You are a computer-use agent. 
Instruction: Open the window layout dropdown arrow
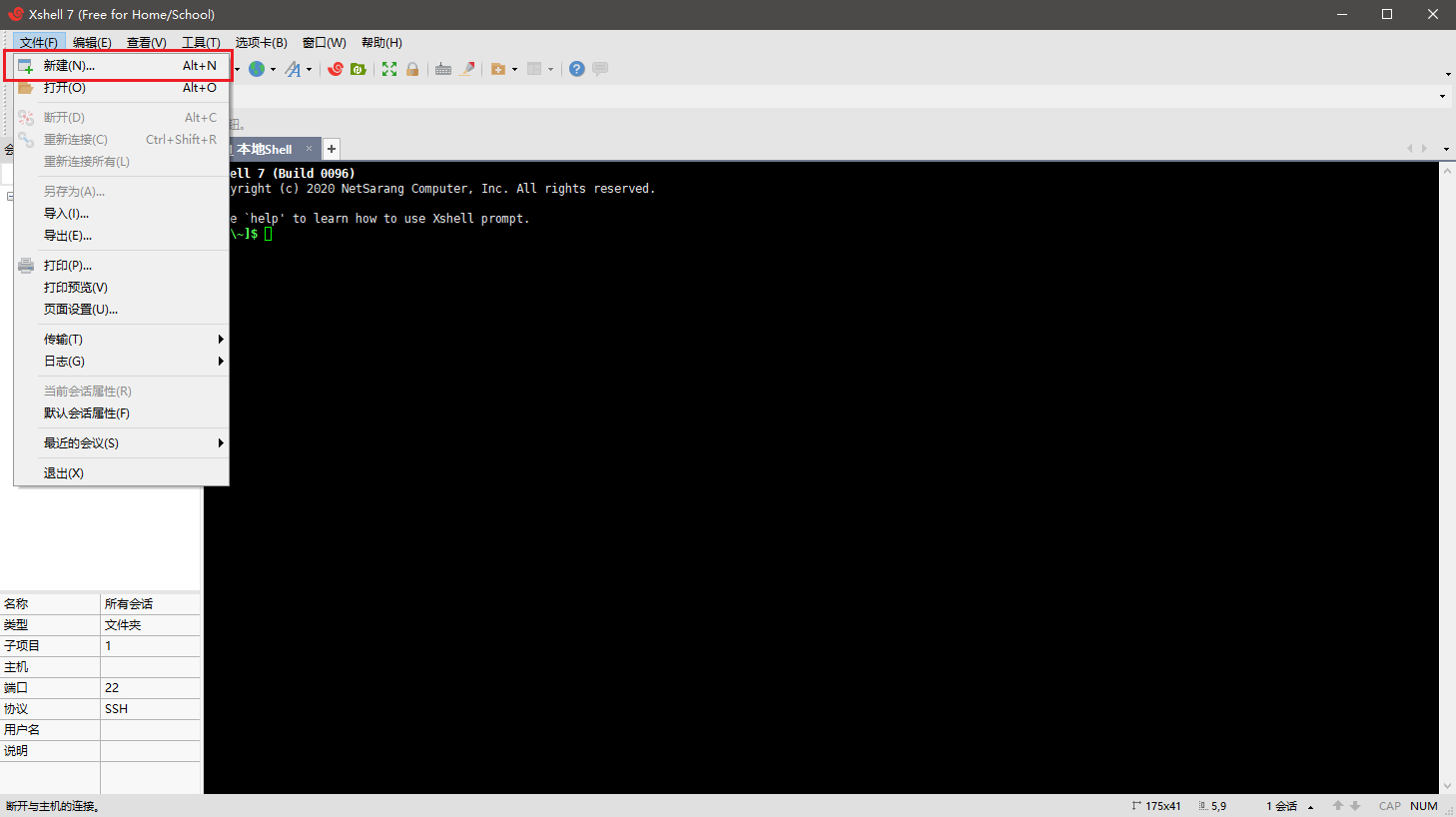pos(550,68)
